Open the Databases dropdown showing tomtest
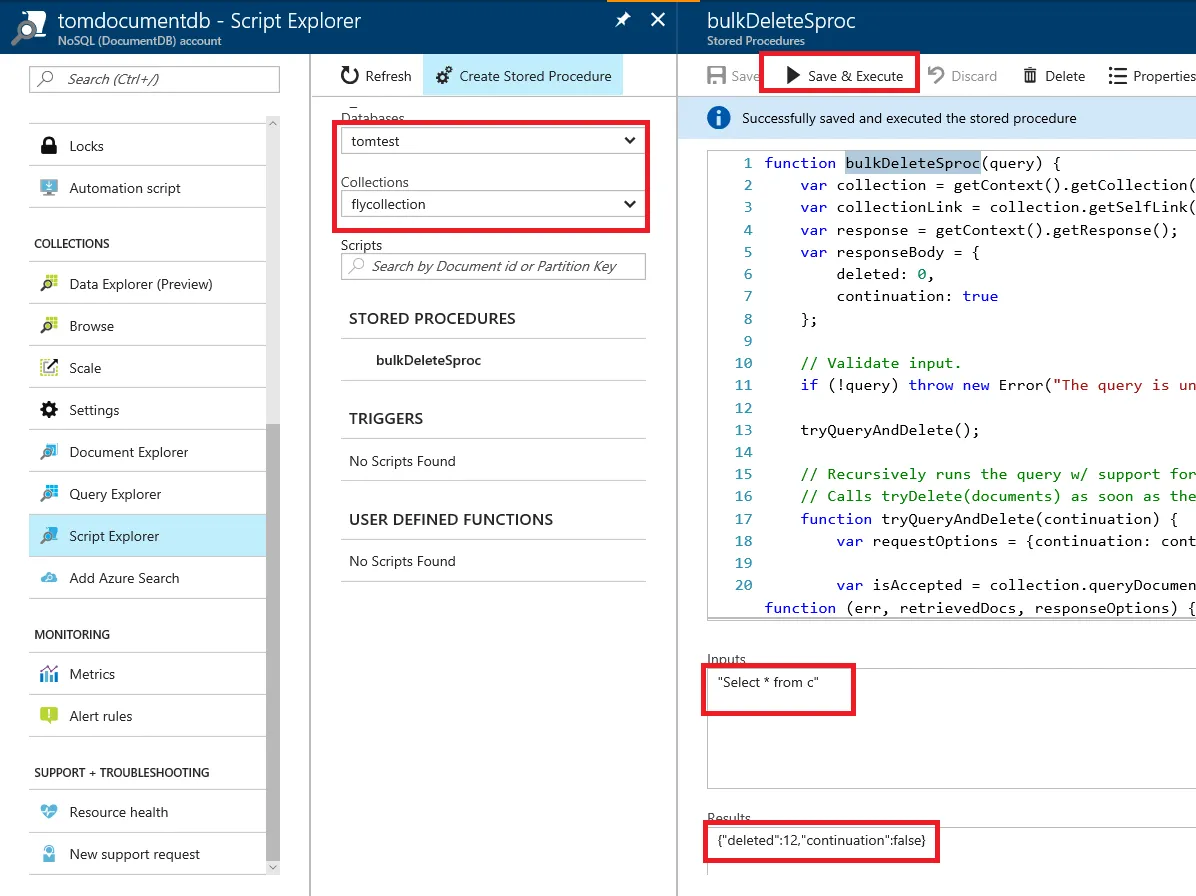 pyautogui.click(x=494, y=141)
